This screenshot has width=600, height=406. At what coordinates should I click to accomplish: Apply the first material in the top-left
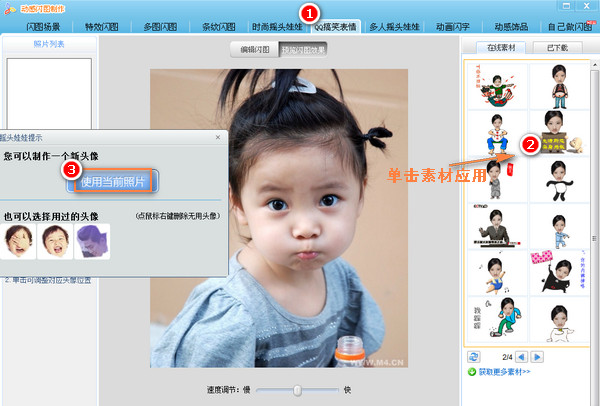point(492,83)
